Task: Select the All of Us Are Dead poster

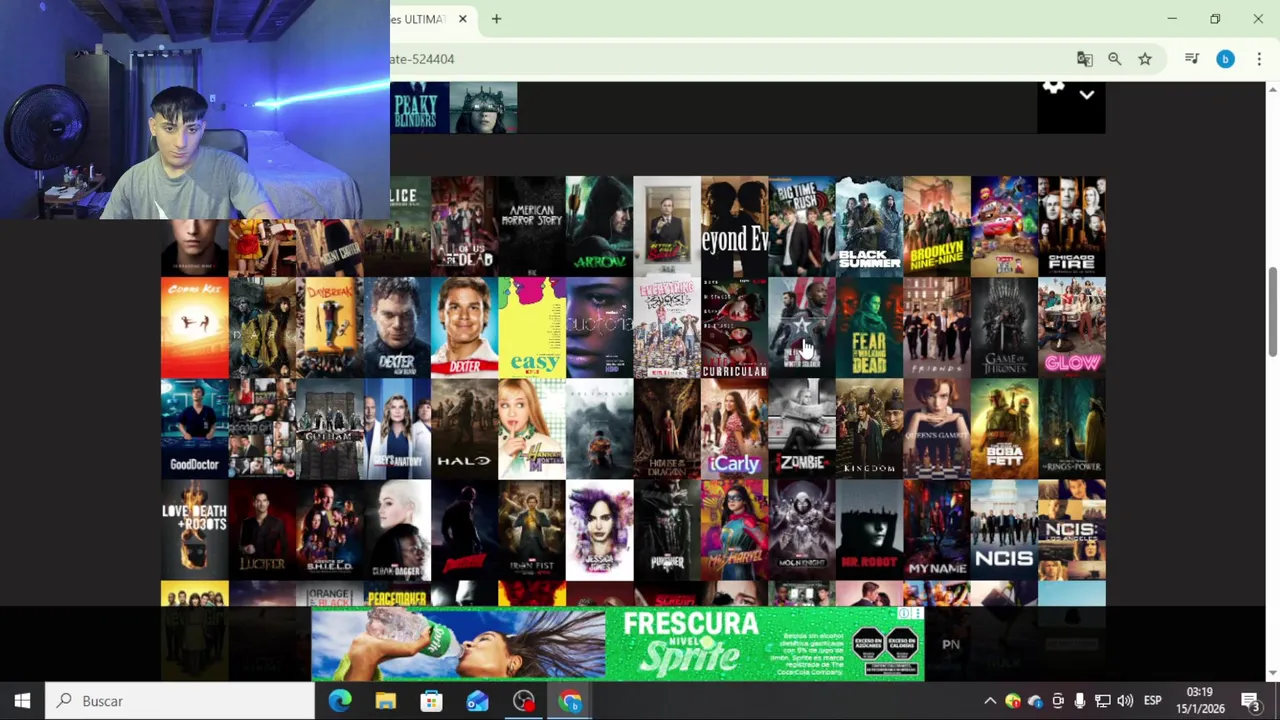Action: click(463, 226)
